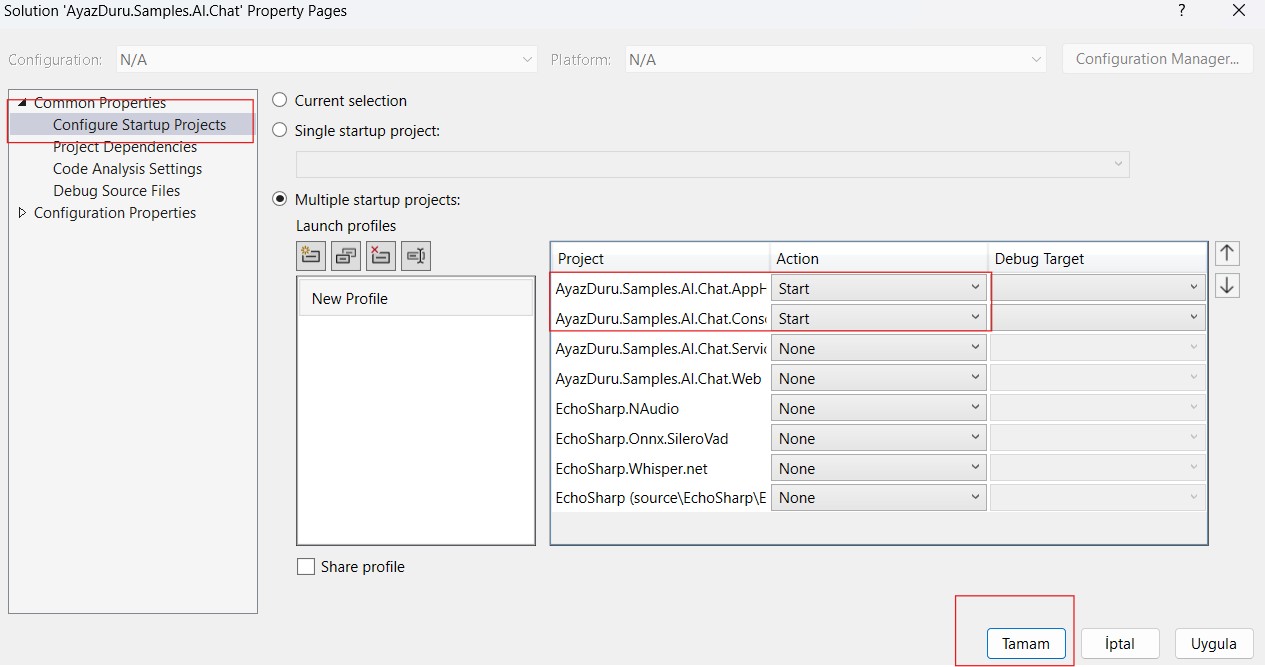Viewport: 1265px width, 667px height.
Task: Select Project Dependencies in the tree
Action: (125, 147)
